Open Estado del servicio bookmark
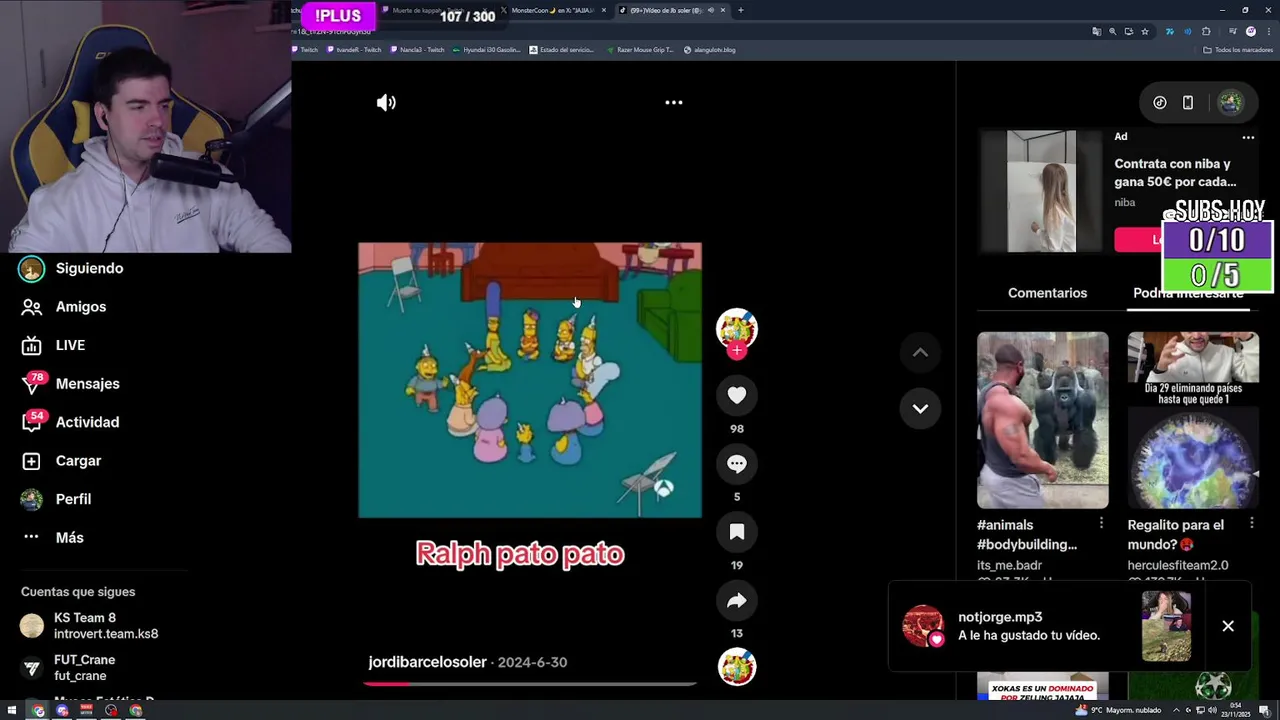The image size is (1280, 720). [x=562, y=49]
